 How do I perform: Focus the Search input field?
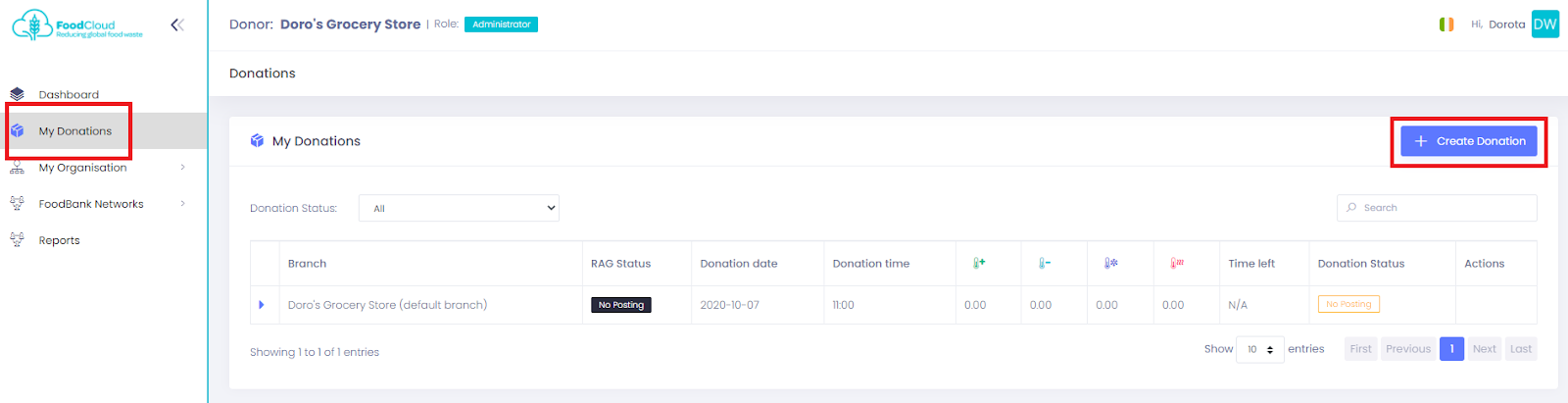(1437, 208)
